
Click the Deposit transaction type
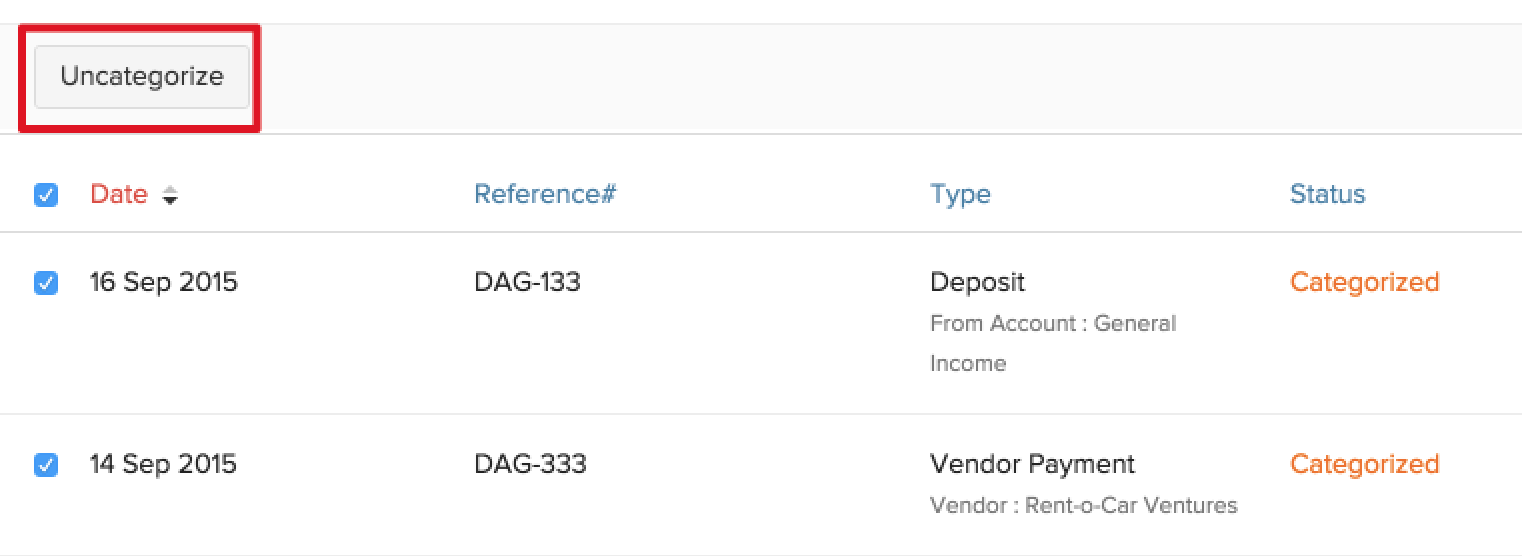click(x=977, y=282)
